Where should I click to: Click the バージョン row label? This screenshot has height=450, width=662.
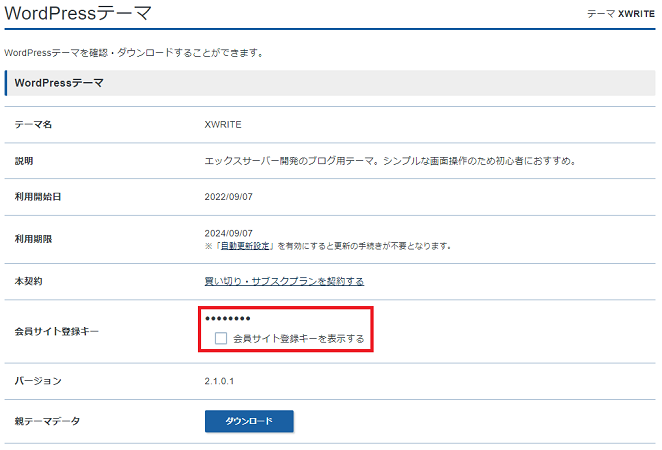[x=38, y=381]
